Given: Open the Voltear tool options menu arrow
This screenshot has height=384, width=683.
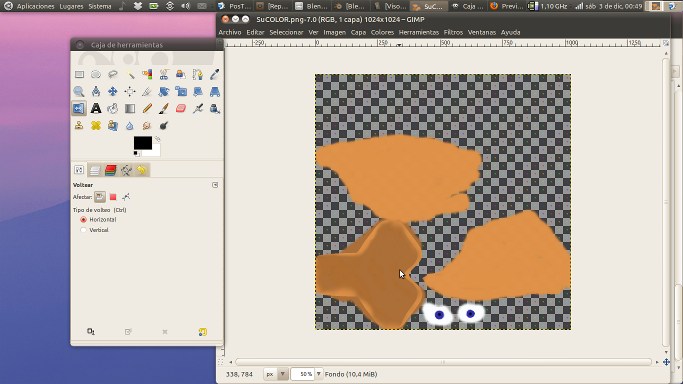Looking at the screenshot, I should pyautogui.click(x=215, y=185).
